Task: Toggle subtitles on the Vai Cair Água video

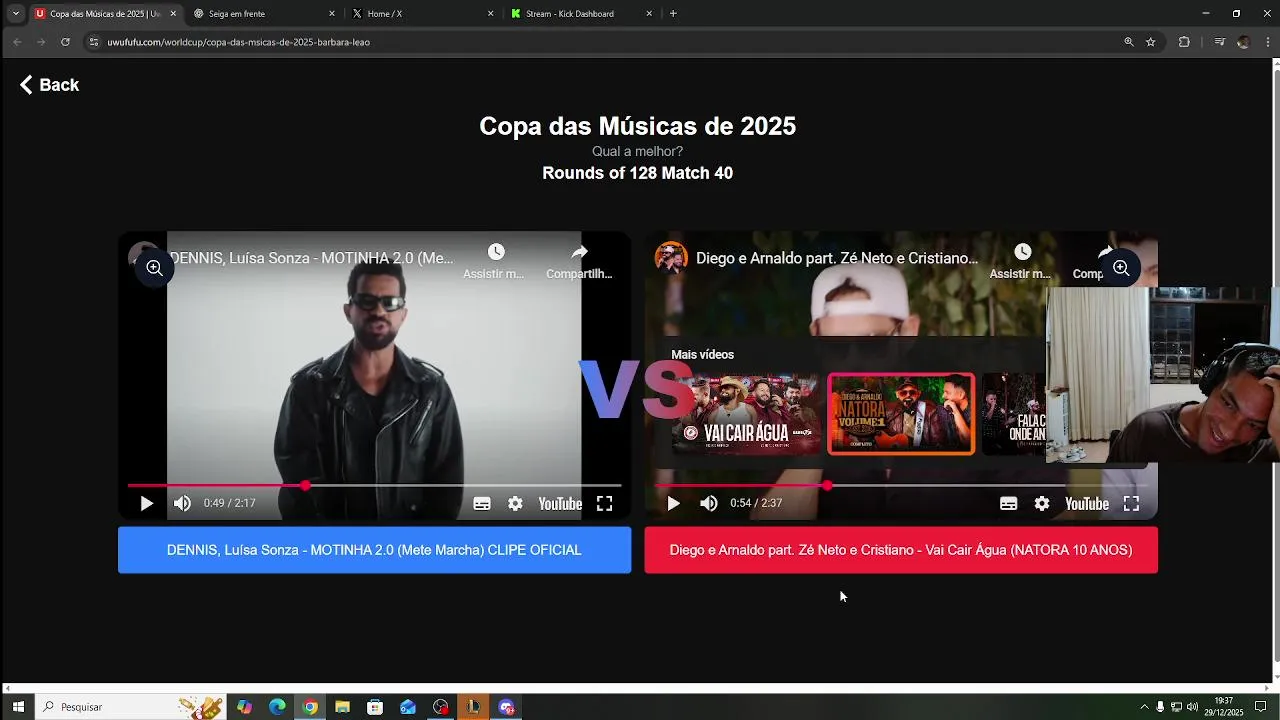Action: click(1009, 503)
